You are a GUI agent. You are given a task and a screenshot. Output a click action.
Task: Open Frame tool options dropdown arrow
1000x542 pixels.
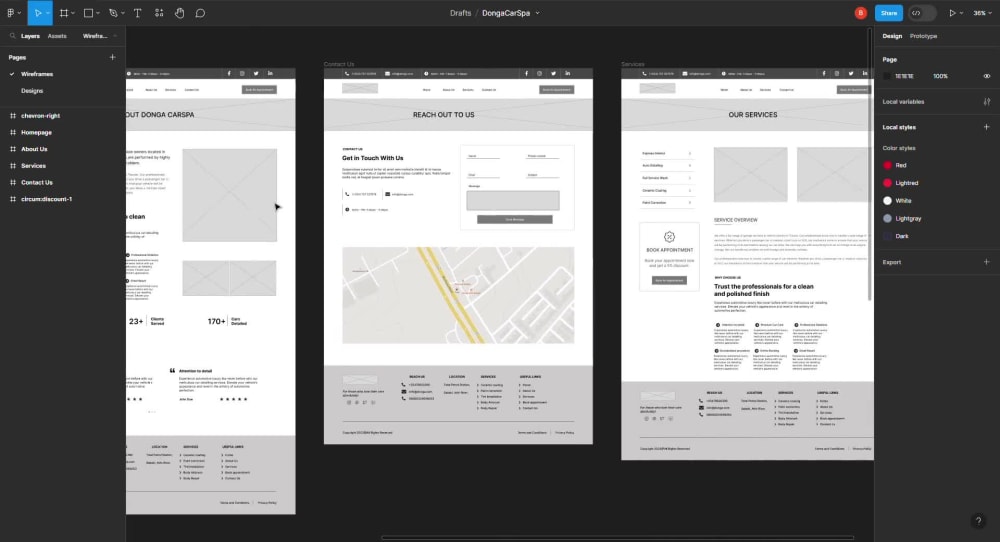pos(73,13)
